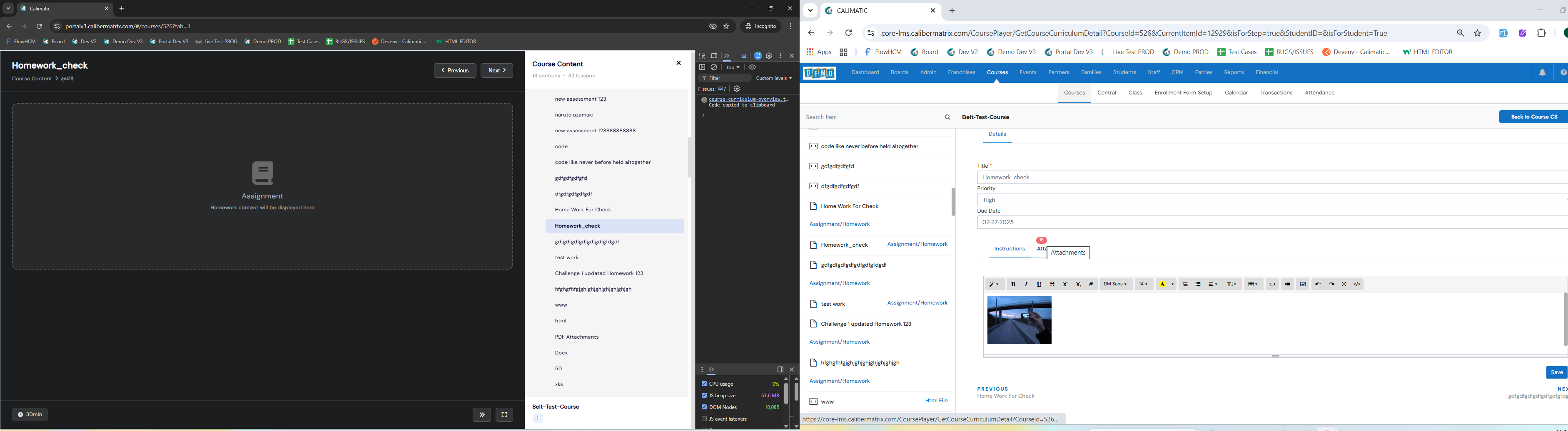Screen dimensions: 1568x431
Task: Click the insert video icon
Action: pyautogui.click(x=1287, y=285)
